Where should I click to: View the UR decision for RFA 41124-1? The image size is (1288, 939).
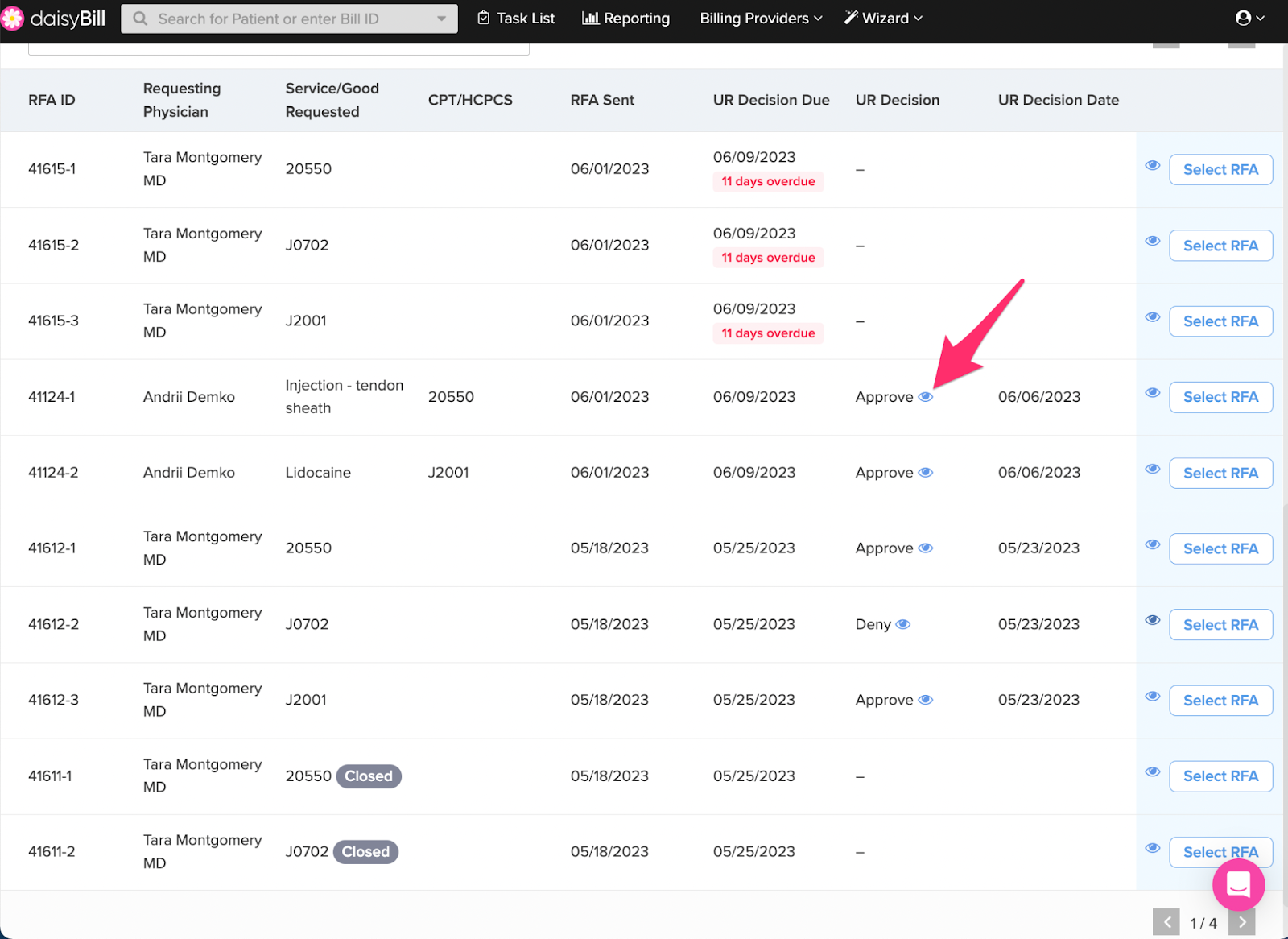coord(926,396)
